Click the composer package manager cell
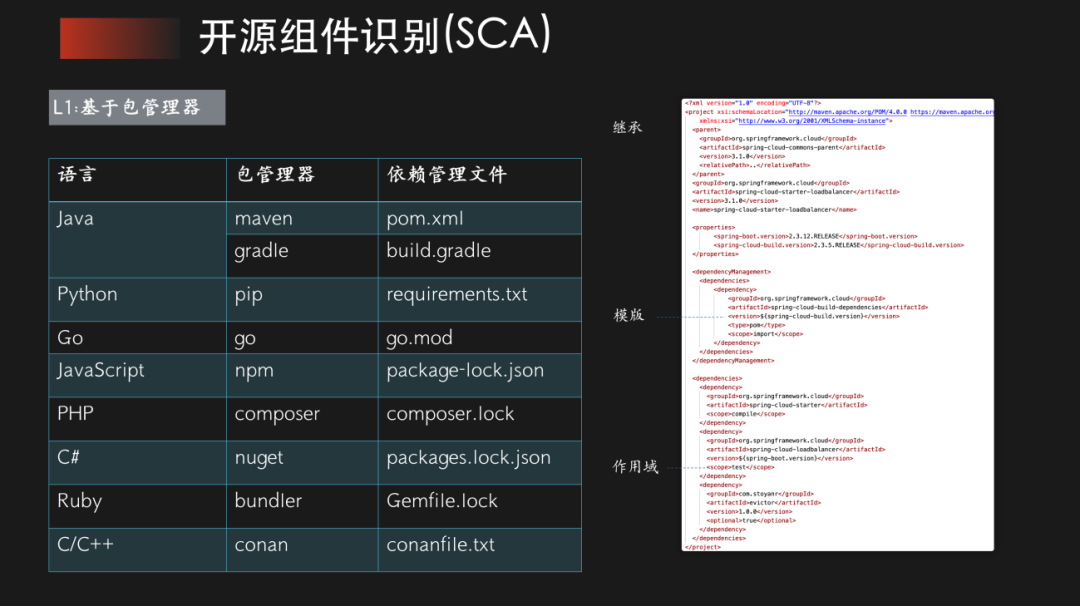 (302, 419)
